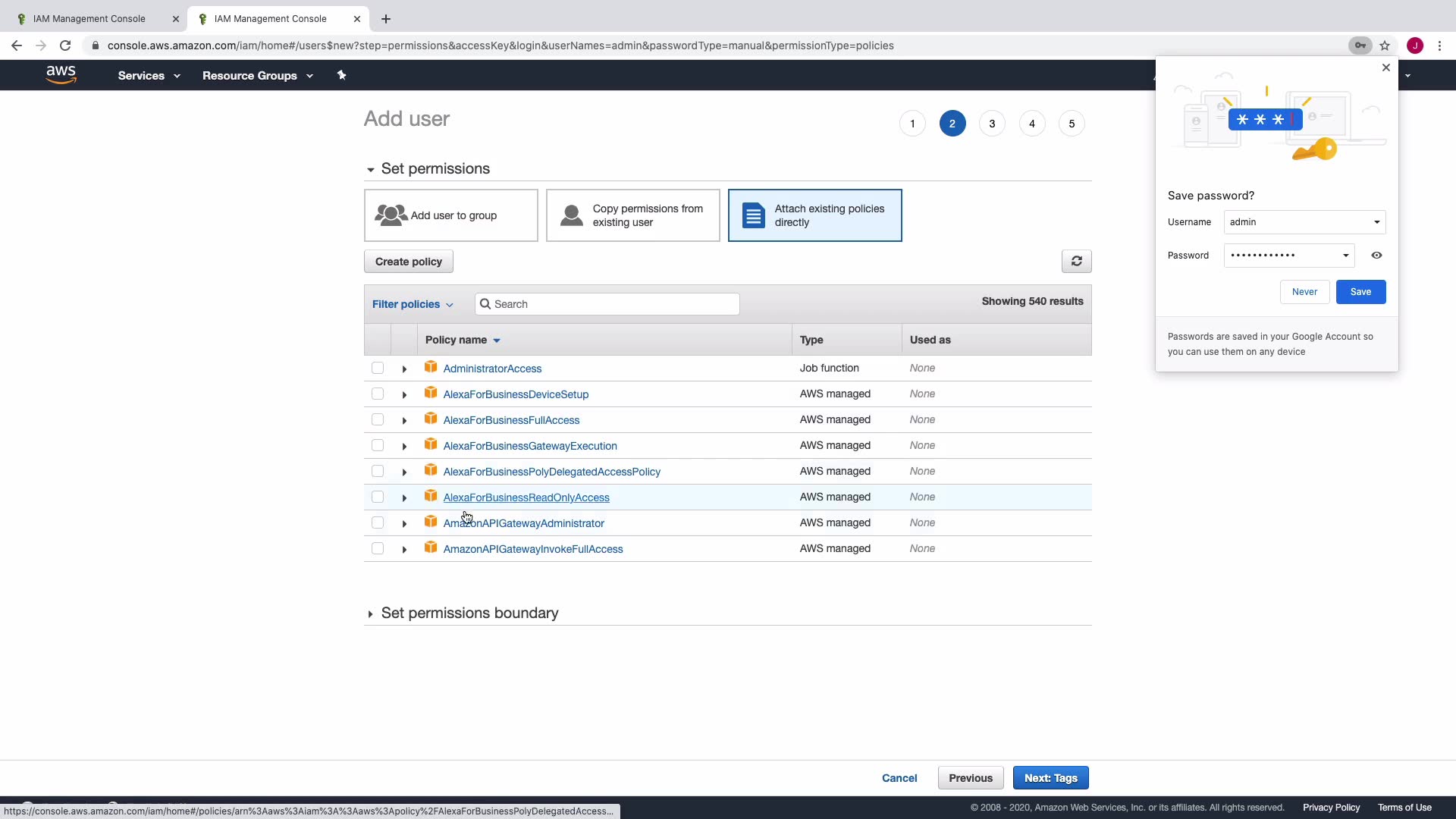Open a new browser tab

click(386, 19)
